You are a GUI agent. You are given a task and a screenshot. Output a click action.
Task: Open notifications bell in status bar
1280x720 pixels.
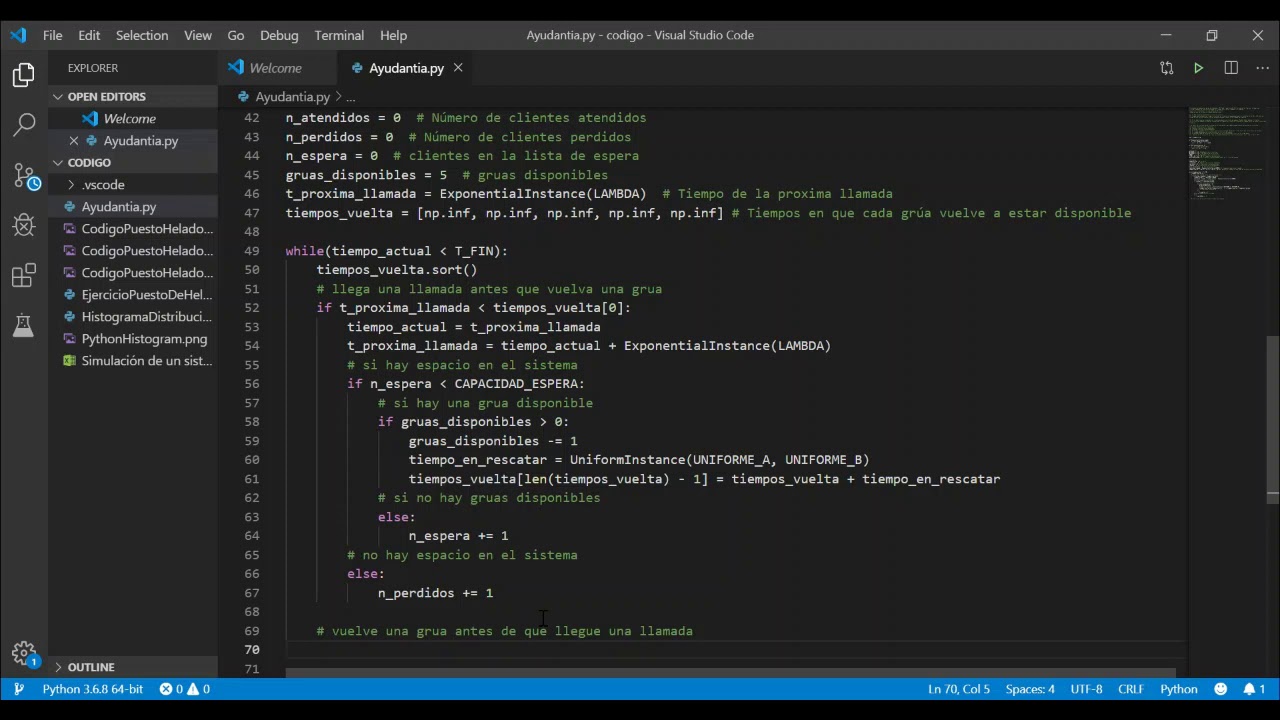(1254, 689)
